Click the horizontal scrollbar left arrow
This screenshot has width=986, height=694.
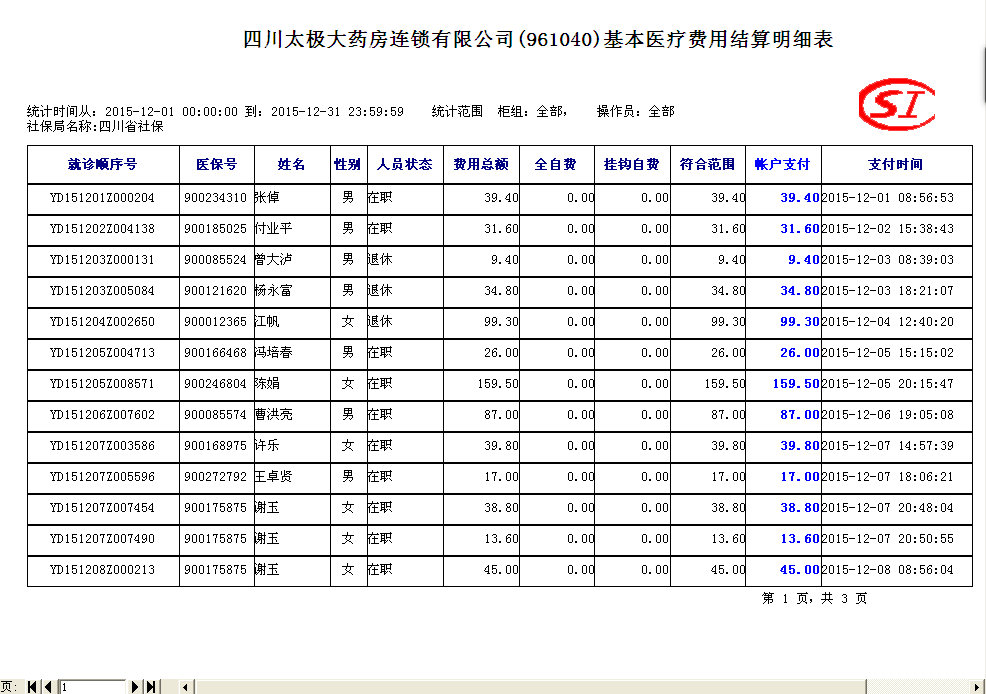(185, 686)
